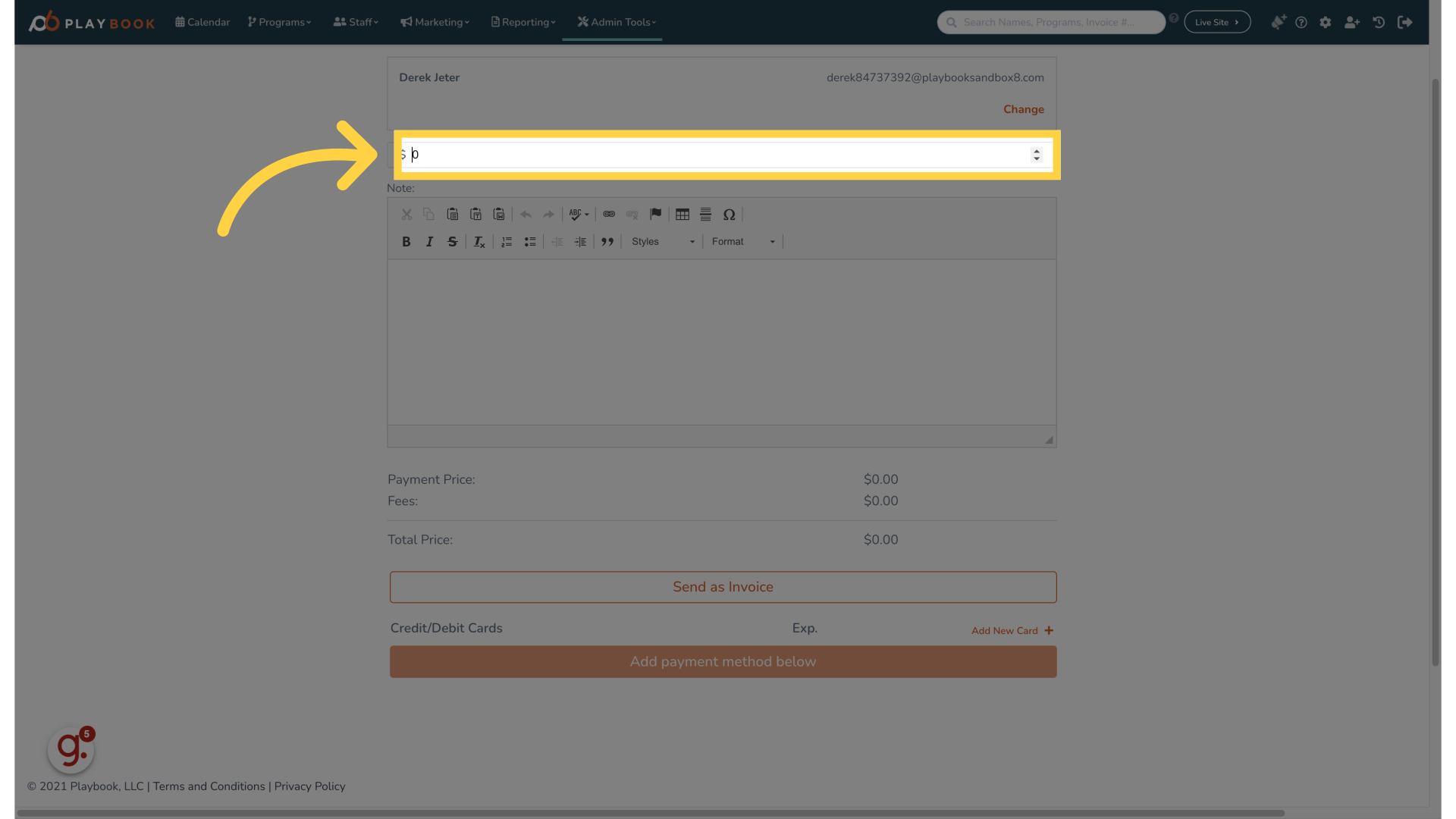Click the Change link for Derek Jeter
Image resolution: width=1456 pixels, height=819 pixels.
coord(1024,109)
